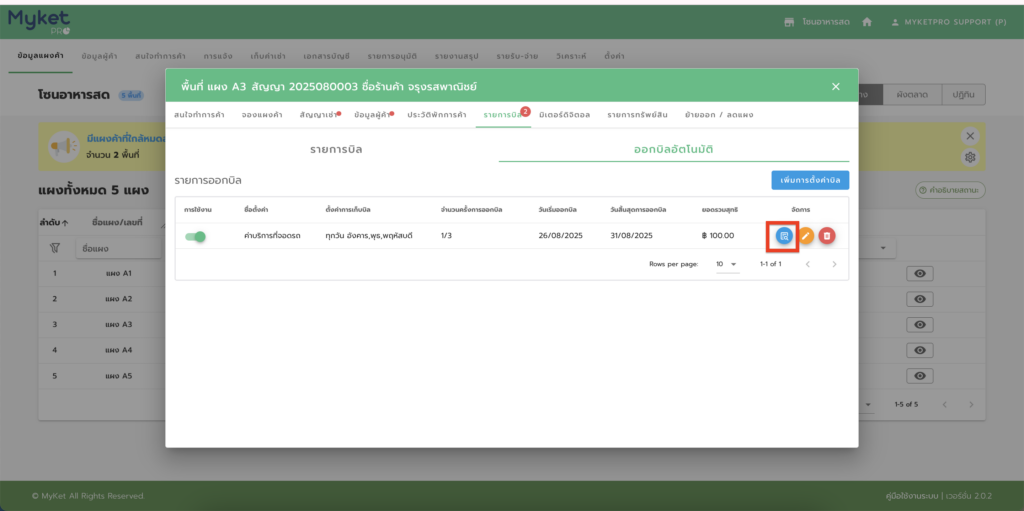Switch to รายการบิล sub-tab
The image size is (1024, 511).
click(336, 150)
